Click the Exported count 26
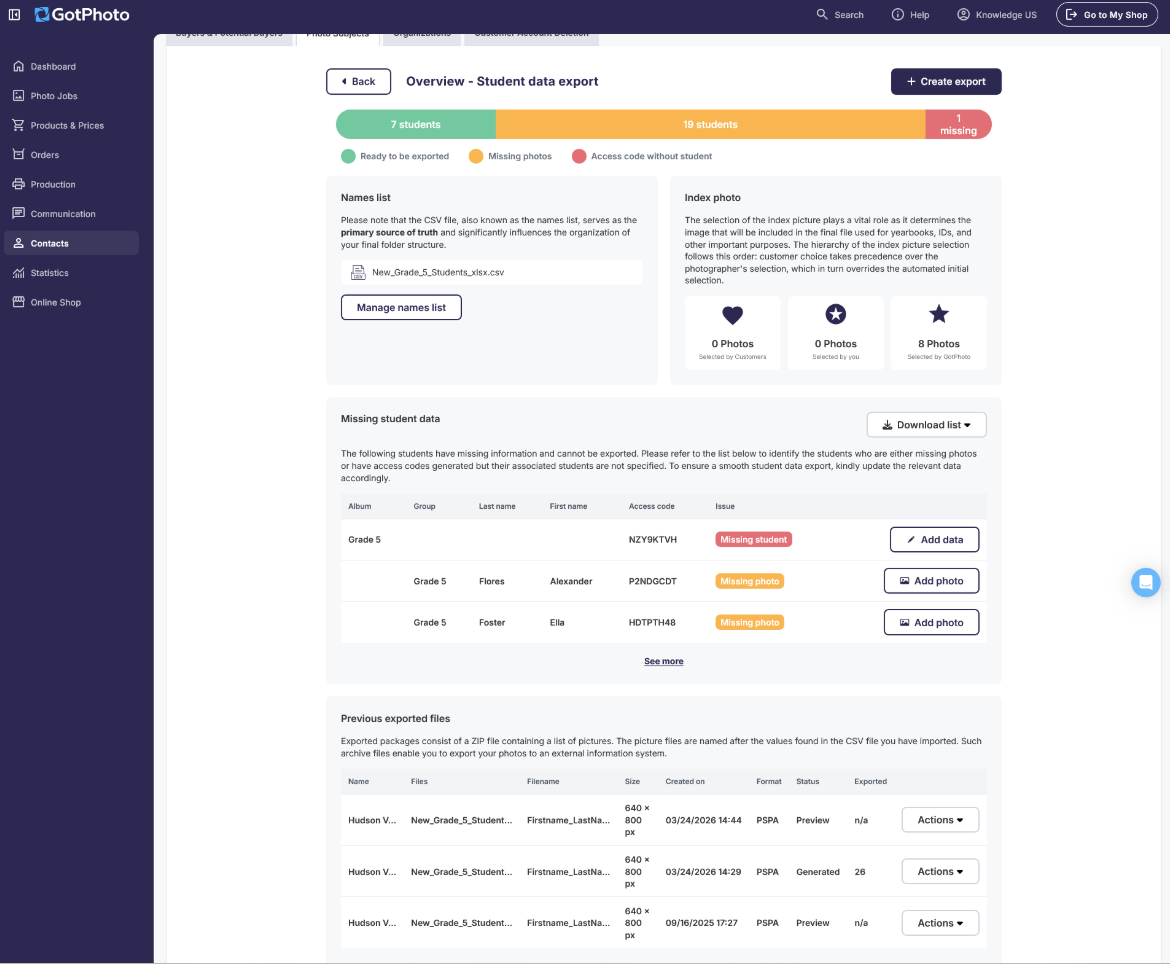The height and width of the screenshot is (964, 1170). click(860, 871)
